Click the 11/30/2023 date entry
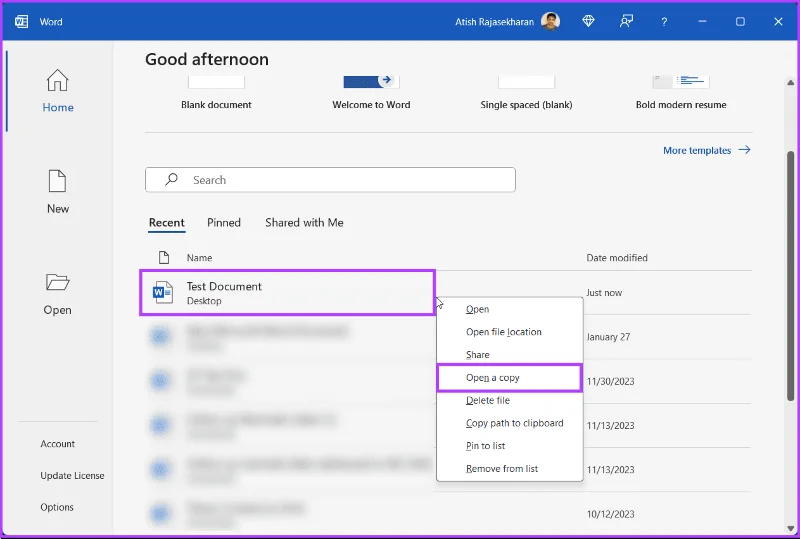Viewport: 800px width, 539px height. click(x=610, y=381)
